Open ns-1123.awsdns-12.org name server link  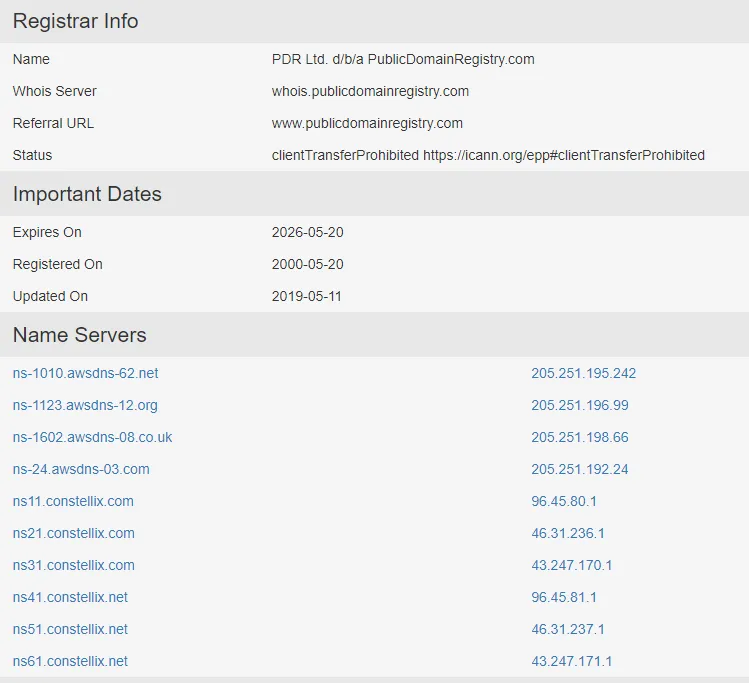click(x=85, y=406)
